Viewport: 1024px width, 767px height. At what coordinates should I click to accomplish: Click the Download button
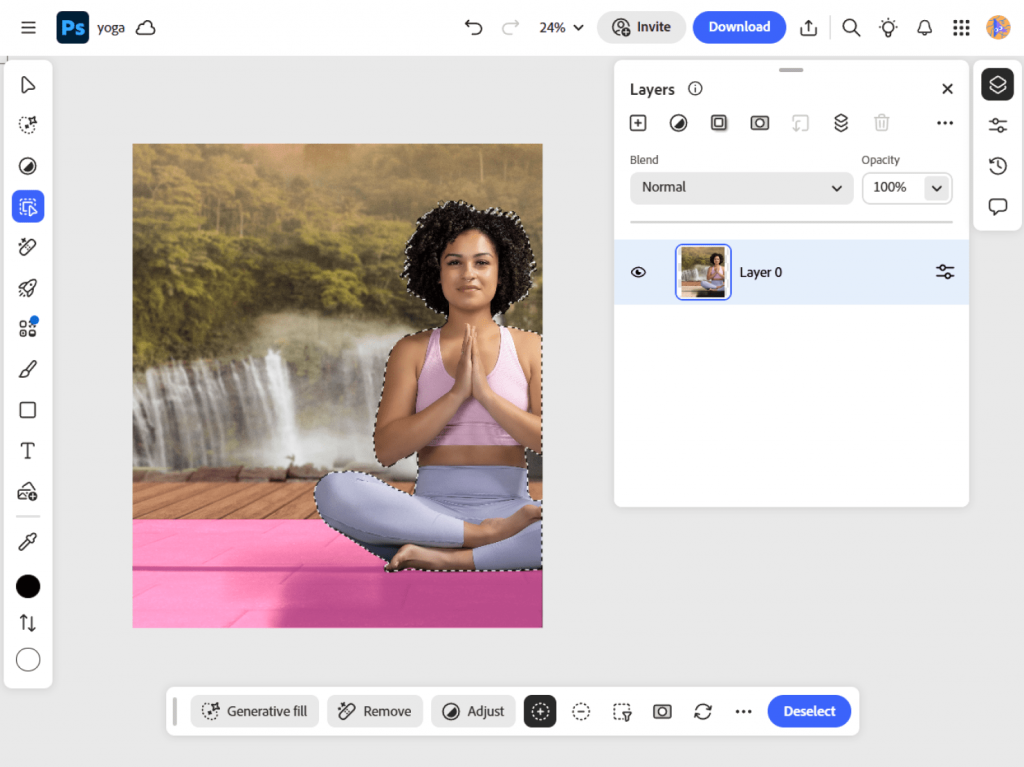739,27
